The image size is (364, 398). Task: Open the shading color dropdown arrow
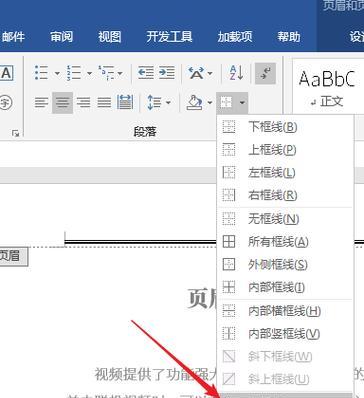(210, 103)
